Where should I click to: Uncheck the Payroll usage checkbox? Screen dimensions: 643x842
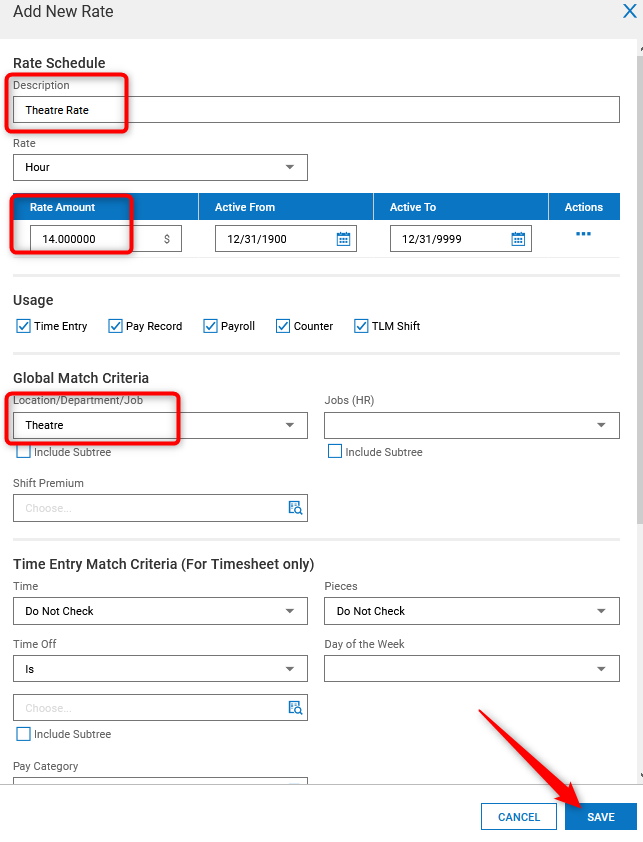(x=210, y=326)
